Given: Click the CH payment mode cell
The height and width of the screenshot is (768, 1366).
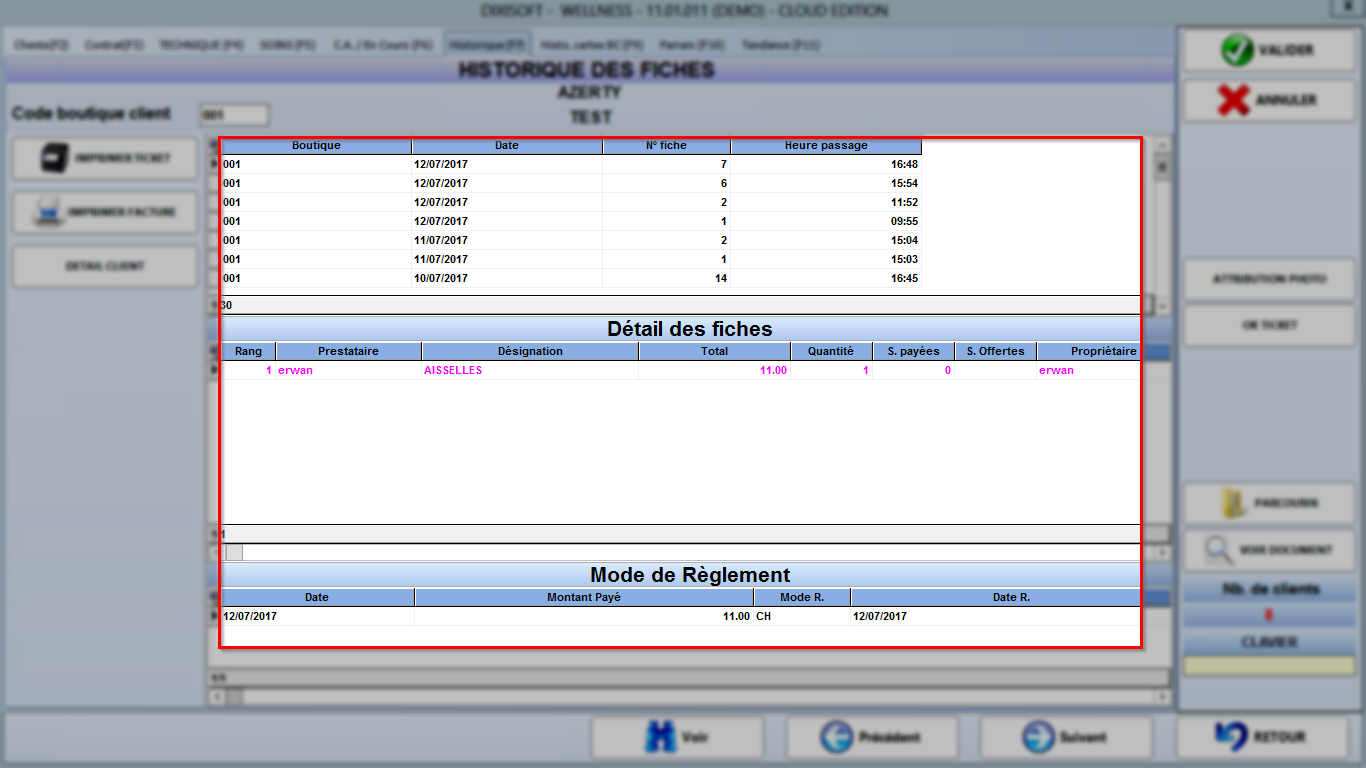Looking at the screenshot, I should [x=802, y=616].
